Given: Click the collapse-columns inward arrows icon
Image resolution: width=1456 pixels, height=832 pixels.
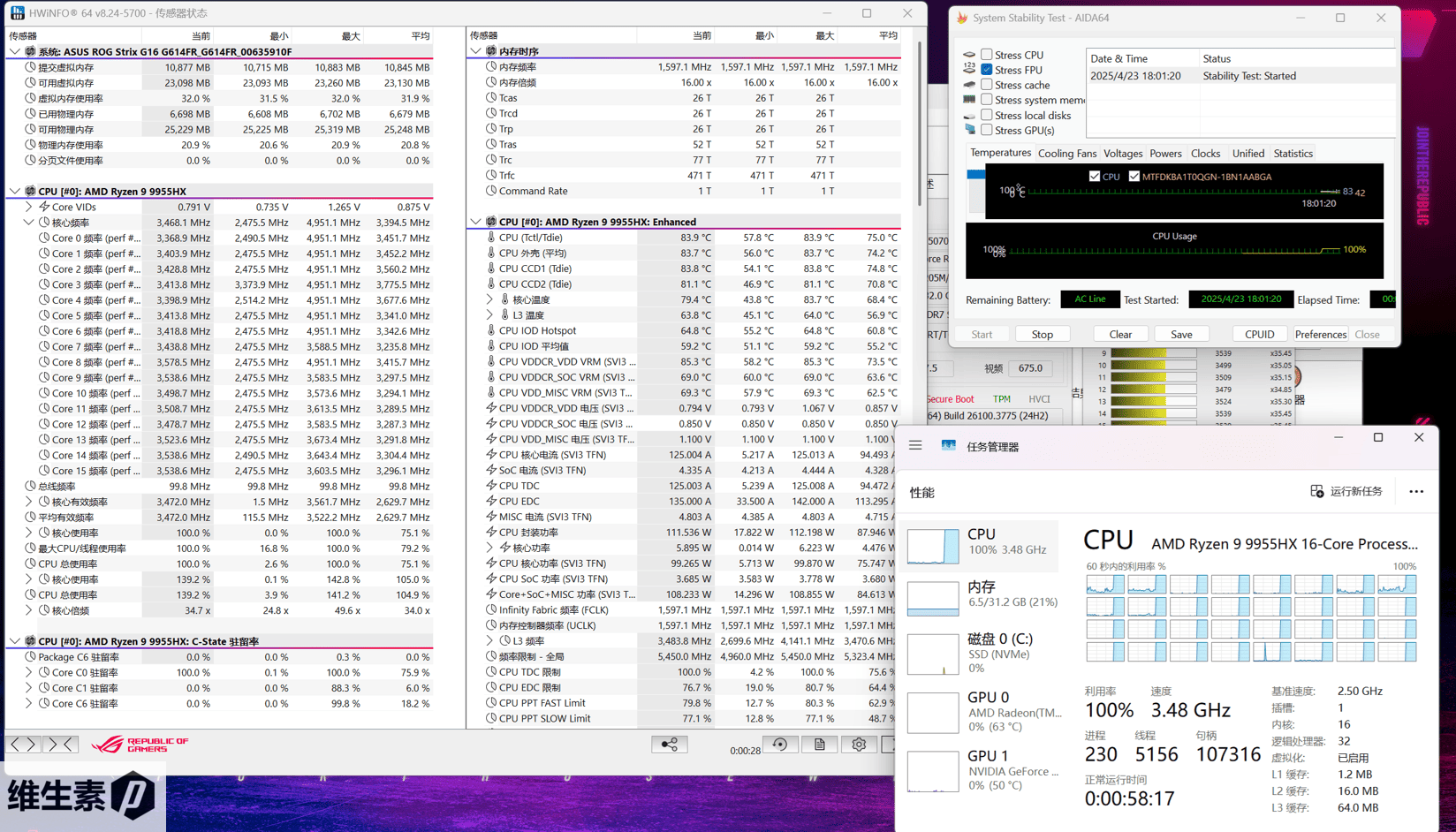Looking at the screenshot, I should pos(61,745).
